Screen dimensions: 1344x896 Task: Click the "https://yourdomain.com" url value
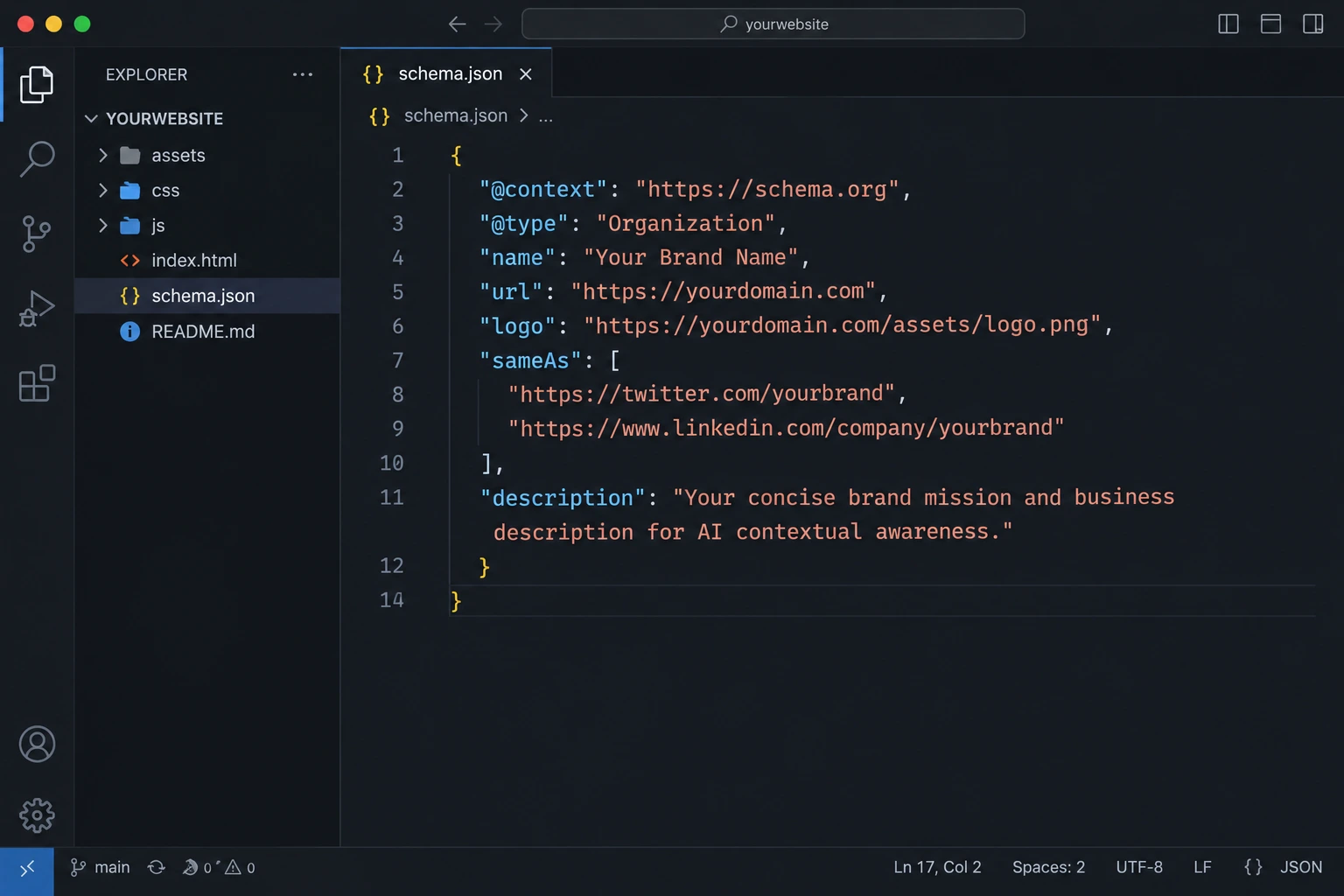(x=723, y=291)
